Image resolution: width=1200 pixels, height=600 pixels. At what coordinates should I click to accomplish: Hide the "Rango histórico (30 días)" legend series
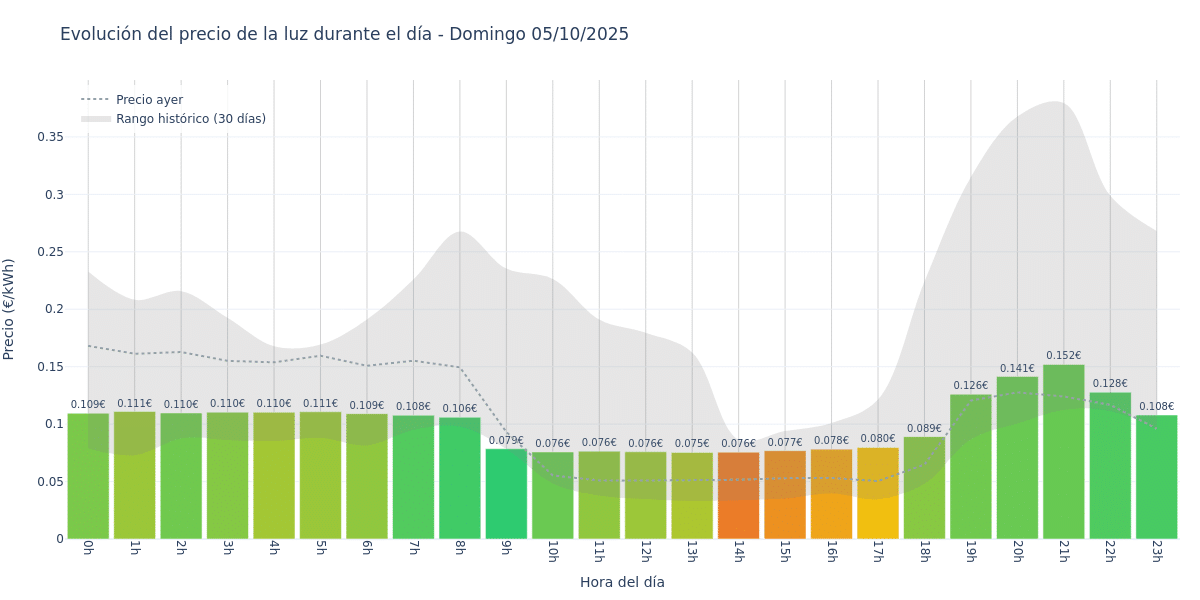pos(190,119)
